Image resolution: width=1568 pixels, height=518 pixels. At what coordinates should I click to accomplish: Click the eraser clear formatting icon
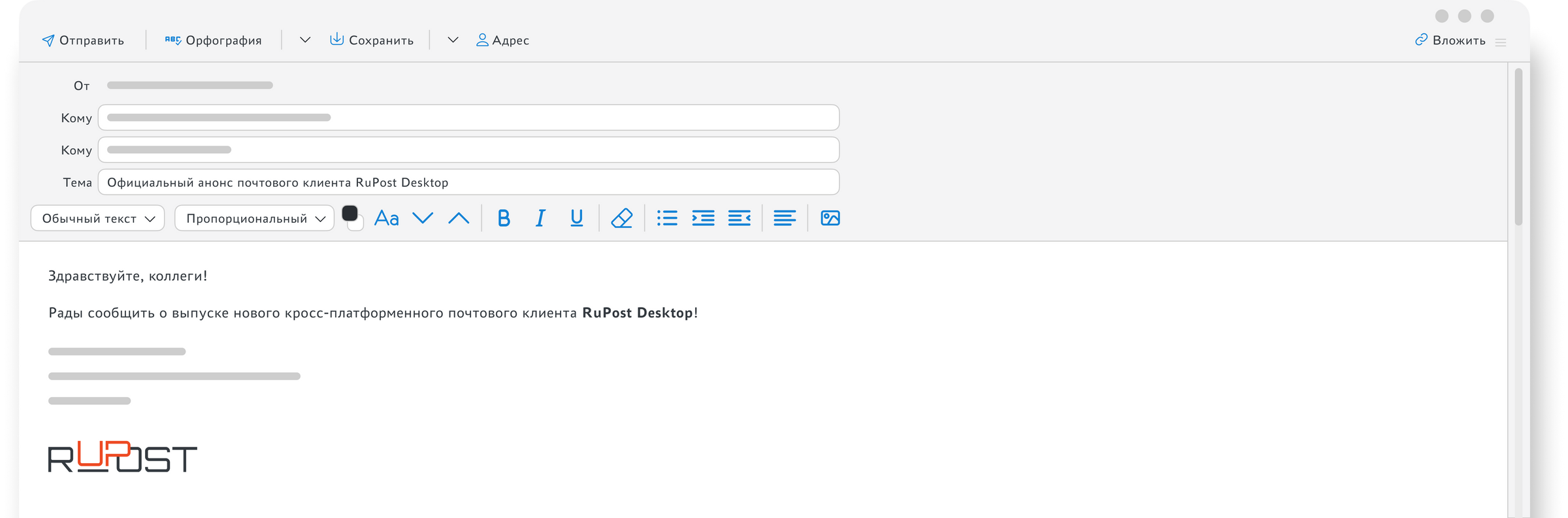(x=621, y=218)
